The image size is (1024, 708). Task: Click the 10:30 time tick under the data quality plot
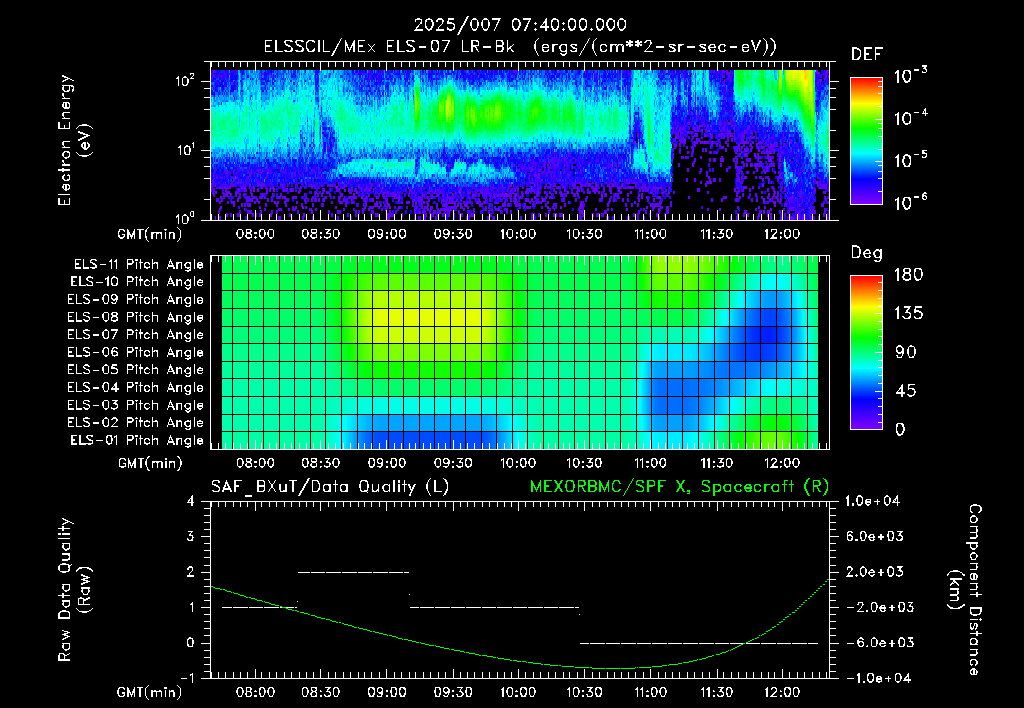[x=584, y=692]
